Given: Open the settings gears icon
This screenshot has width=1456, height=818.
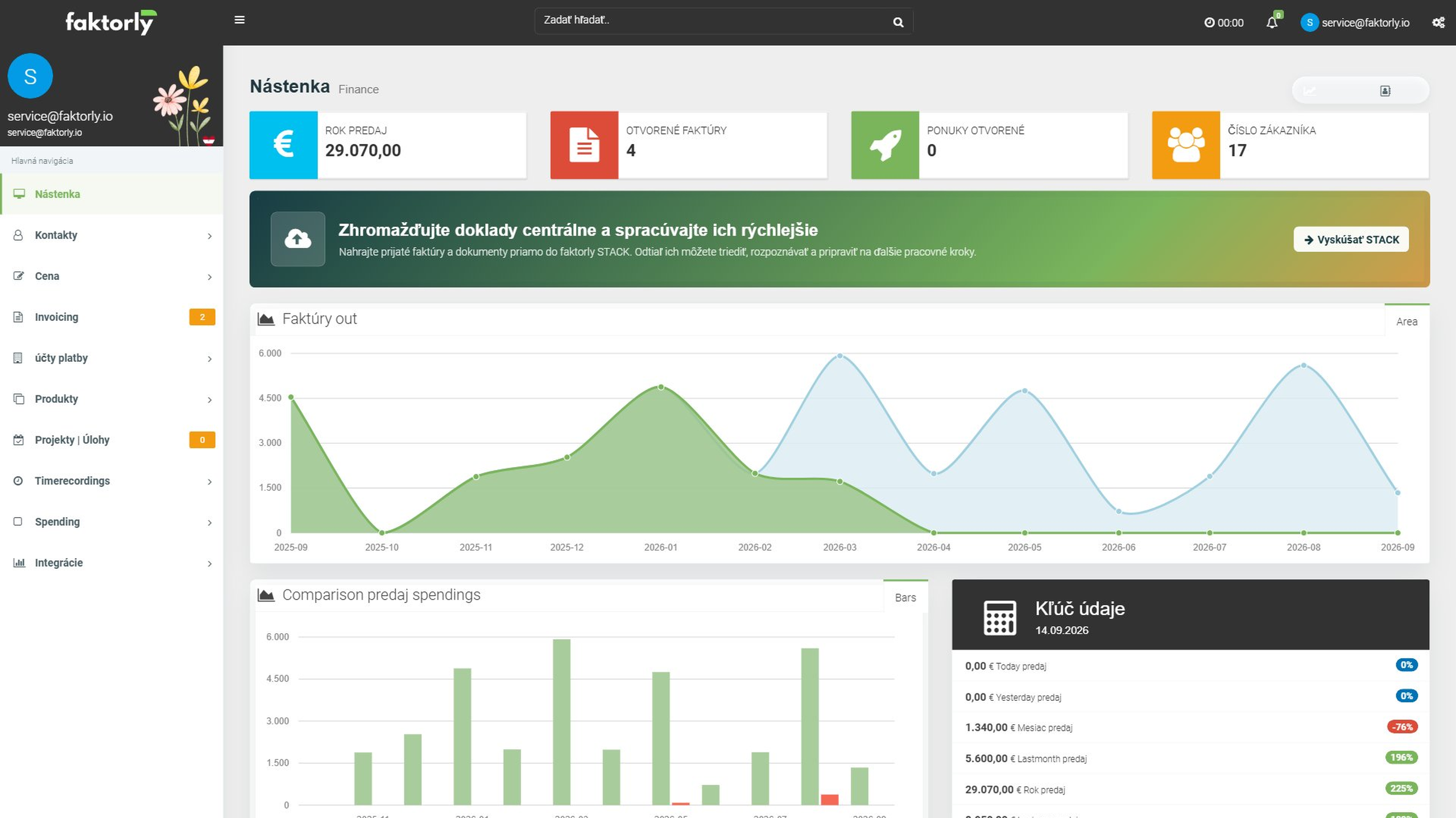Looking at the screenshot, I should pyautogui.click(x=1438, y=22).
